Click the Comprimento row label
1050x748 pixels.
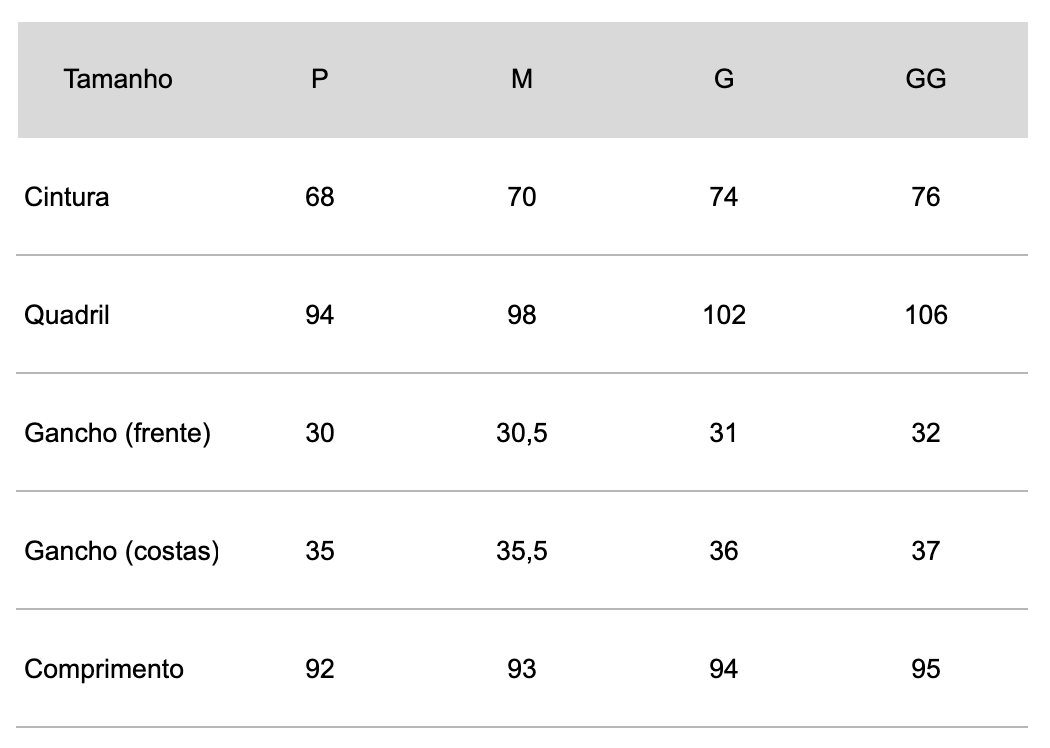104,670
